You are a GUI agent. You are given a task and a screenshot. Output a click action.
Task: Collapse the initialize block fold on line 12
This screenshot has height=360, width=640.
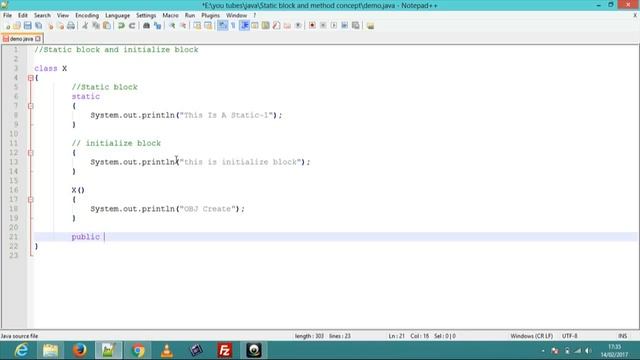(31, 153)
